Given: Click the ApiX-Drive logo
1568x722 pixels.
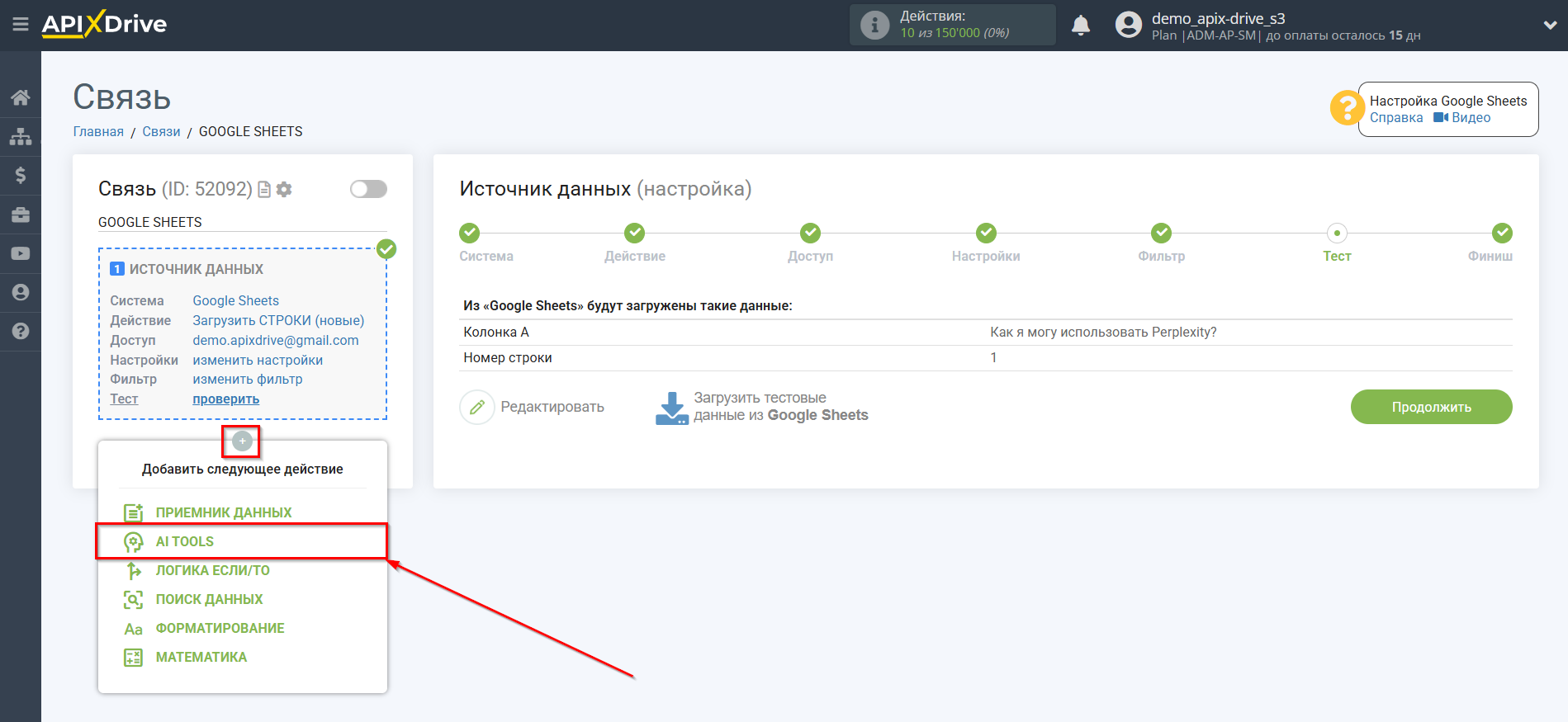Looking at the screenshot, I should [x=104, y=24].
